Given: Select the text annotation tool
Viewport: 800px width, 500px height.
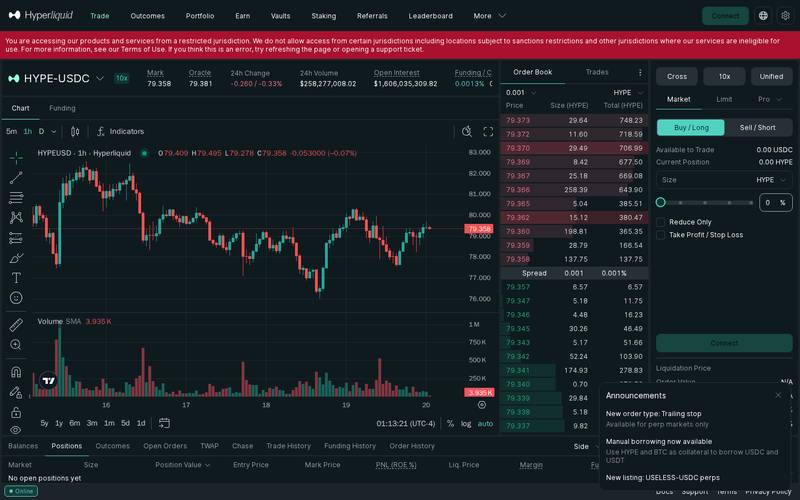Looking at the screenshot, I should pyautogui.click(x=16, y=278).
